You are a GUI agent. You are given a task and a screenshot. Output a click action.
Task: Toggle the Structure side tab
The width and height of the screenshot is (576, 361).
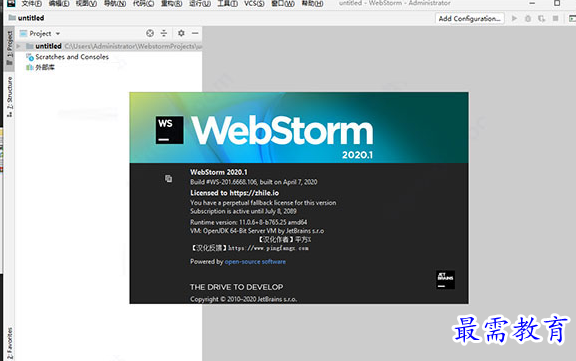click(x=10, y=97)
